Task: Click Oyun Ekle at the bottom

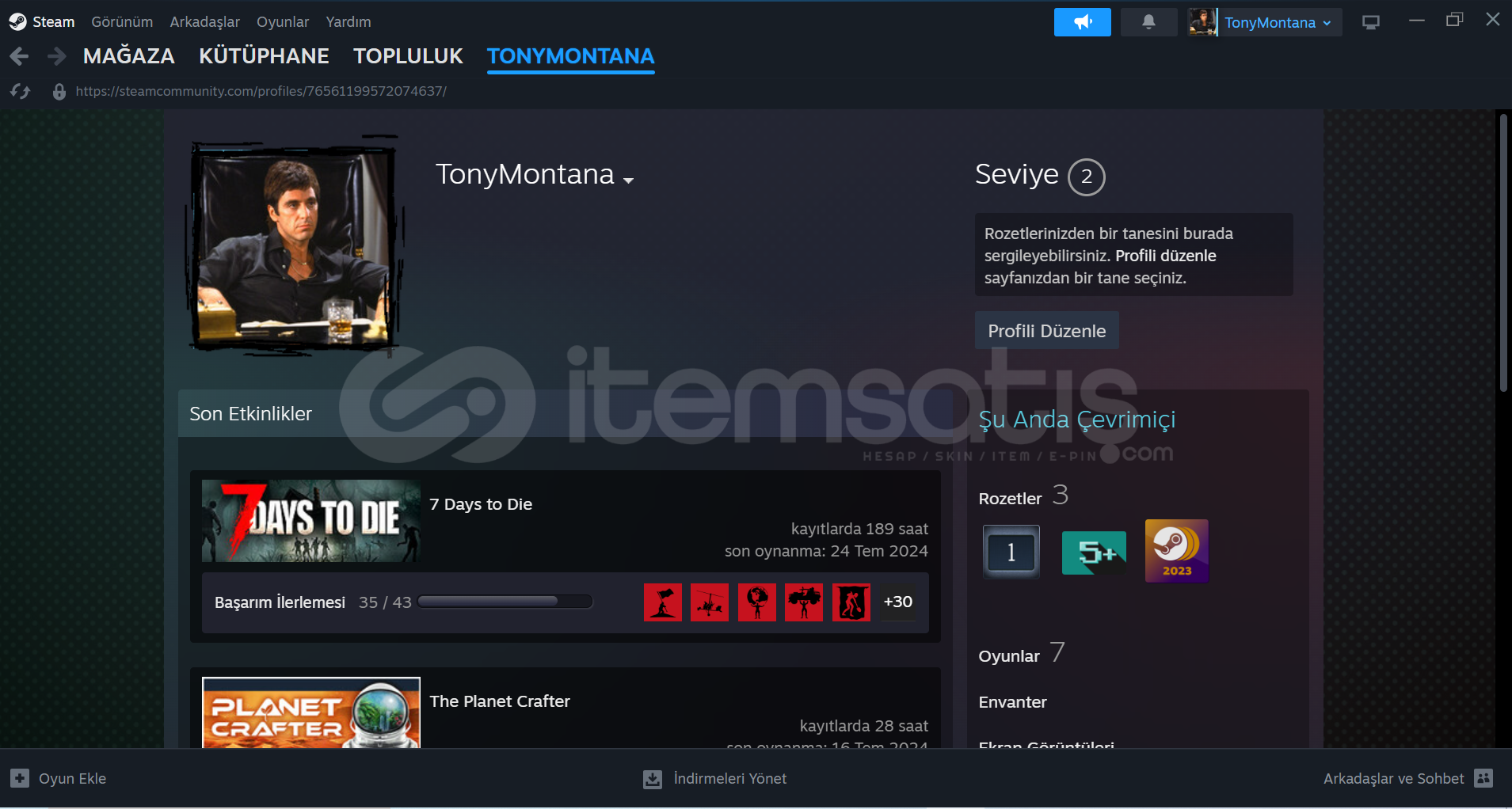Action: tap(72, 779)
